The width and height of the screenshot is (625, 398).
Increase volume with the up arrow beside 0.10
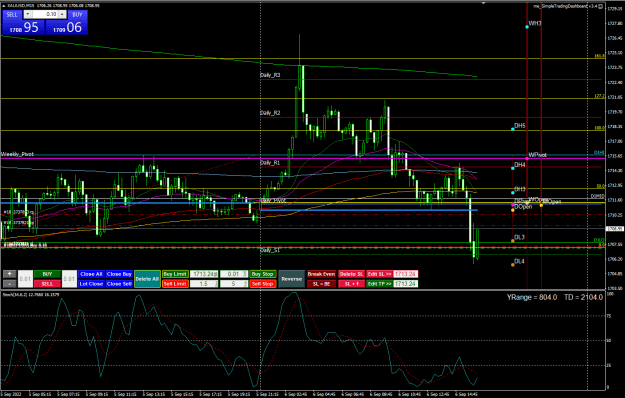pyautogui.click(x=62, y=15)
